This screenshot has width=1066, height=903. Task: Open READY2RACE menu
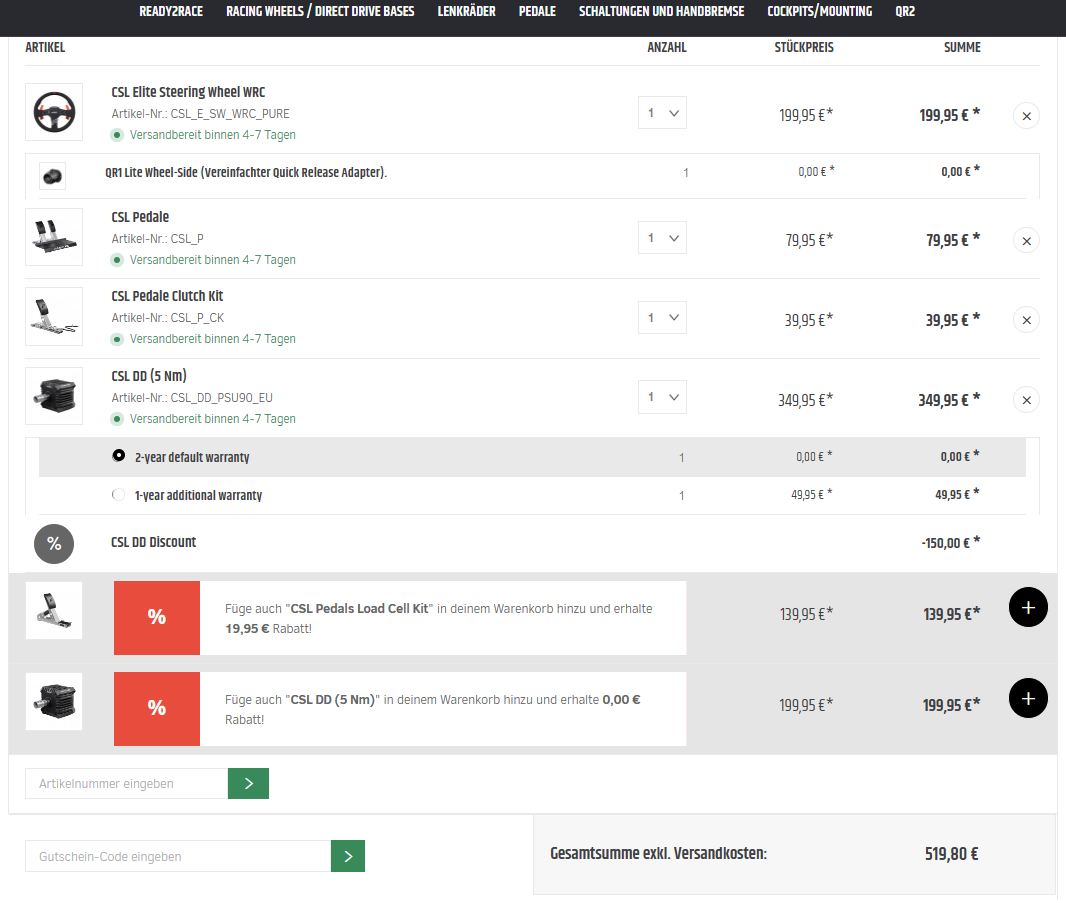(171, 12)
